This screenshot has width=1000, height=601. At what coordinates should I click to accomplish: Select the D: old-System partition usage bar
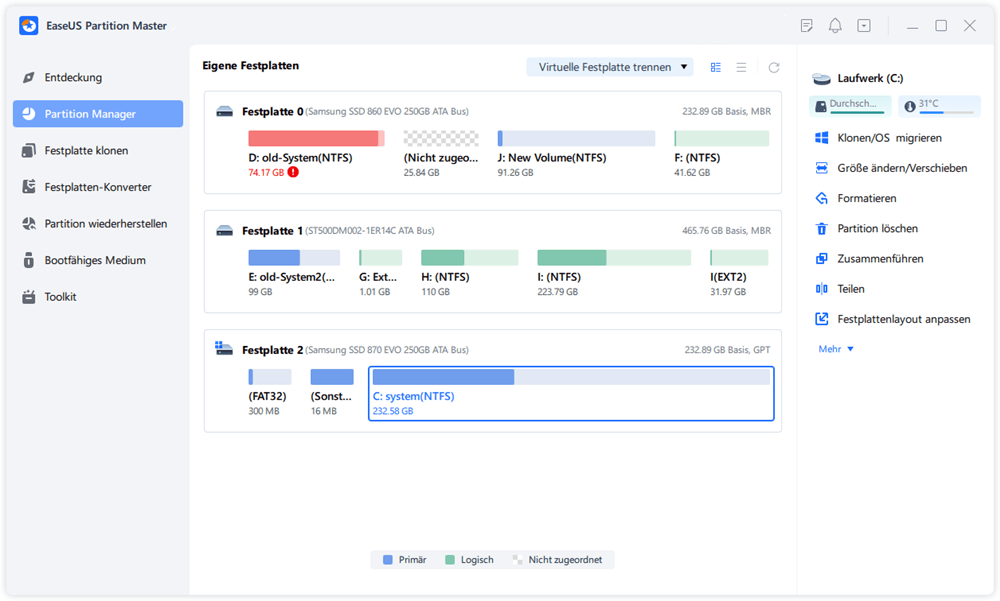316,139
